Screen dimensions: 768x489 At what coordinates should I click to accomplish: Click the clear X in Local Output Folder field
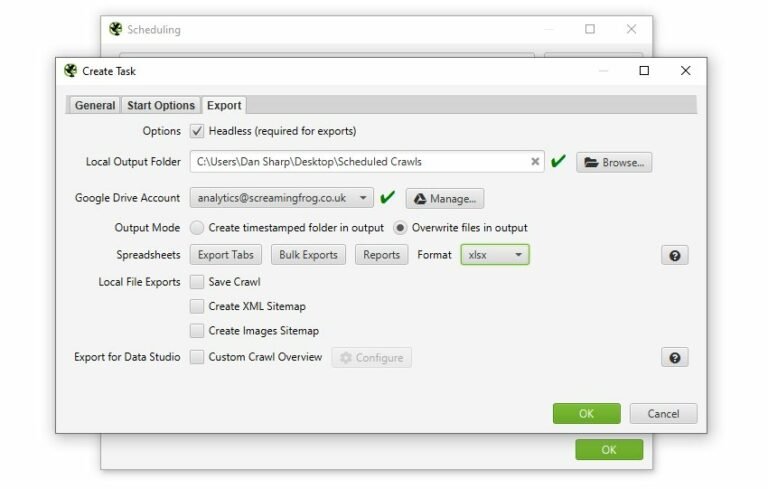(535, 162)
